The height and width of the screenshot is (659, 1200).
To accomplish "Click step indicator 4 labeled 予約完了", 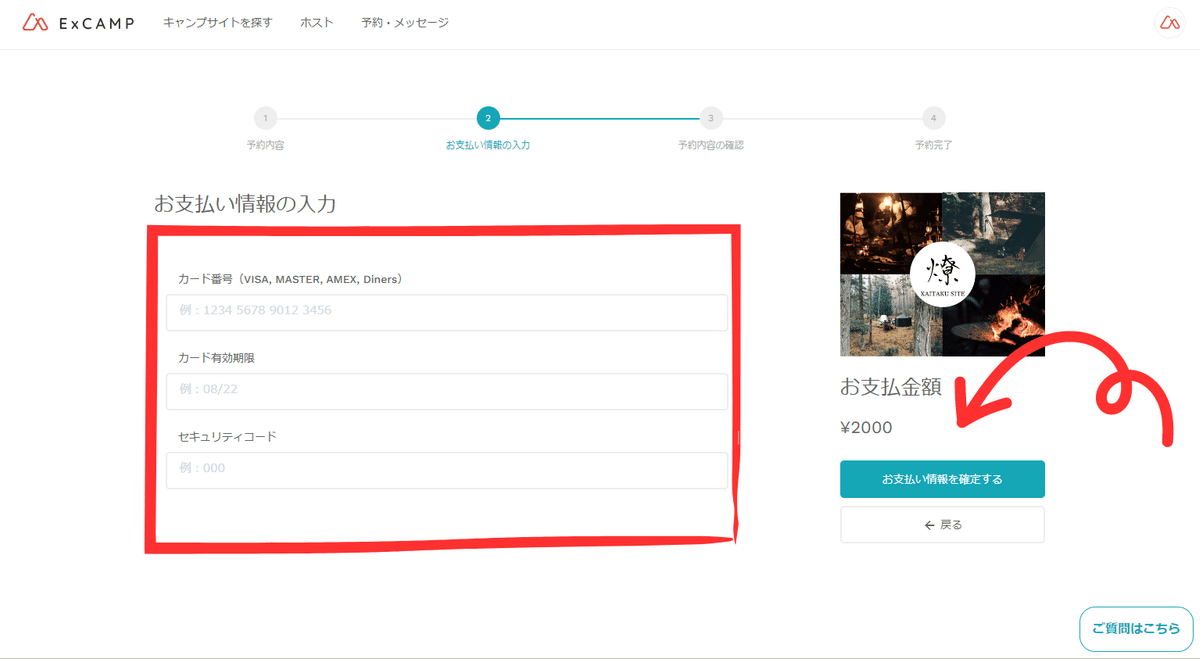I will click(933, 117).
